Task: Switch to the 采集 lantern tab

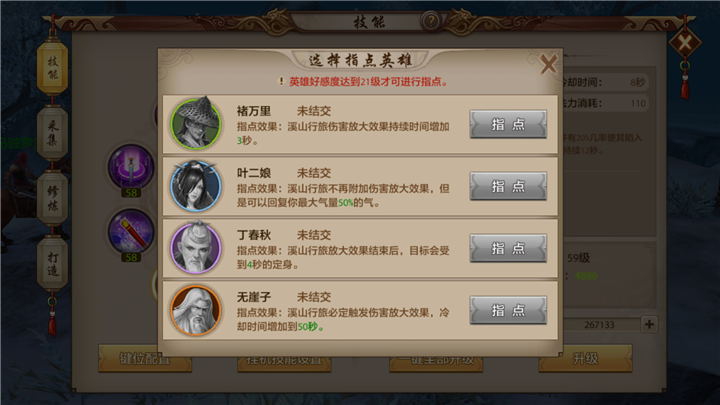Action: tap(53, 133)
